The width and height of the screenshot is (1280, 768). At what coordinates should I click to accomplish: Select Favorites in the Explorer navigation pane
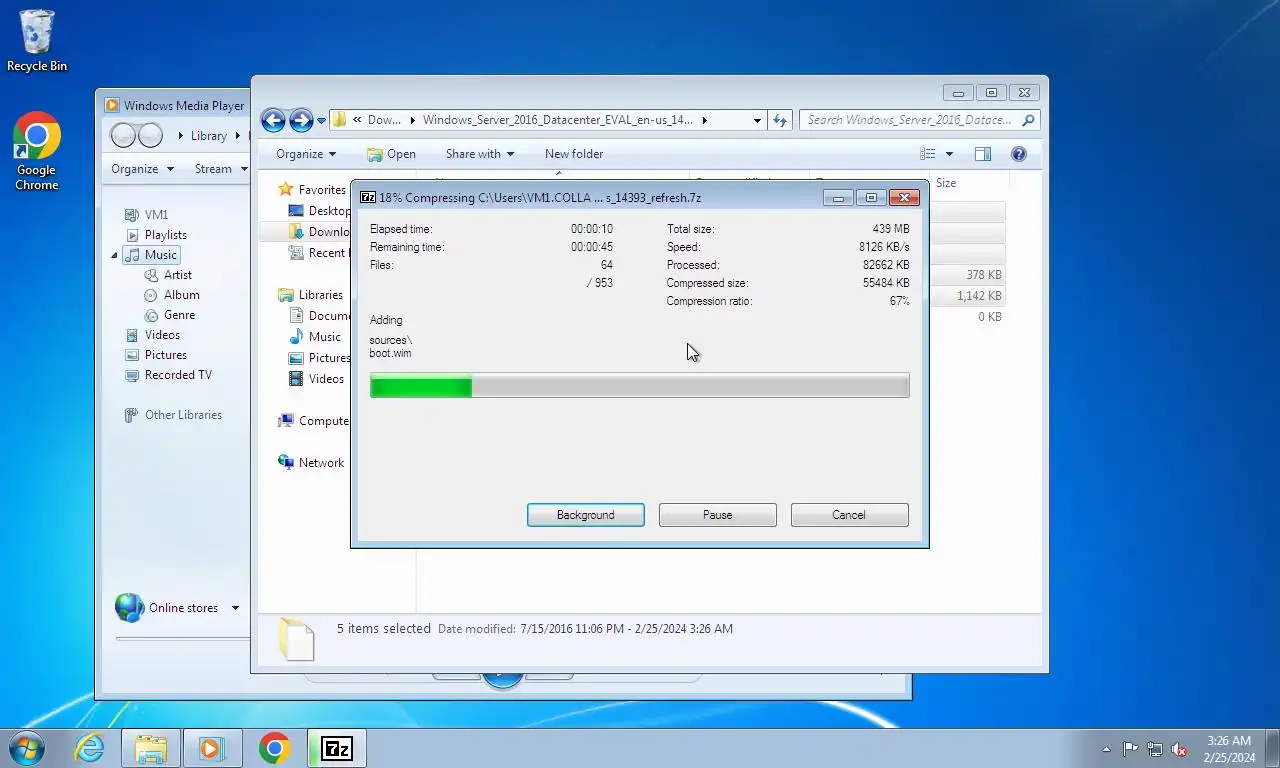(312, 190)
